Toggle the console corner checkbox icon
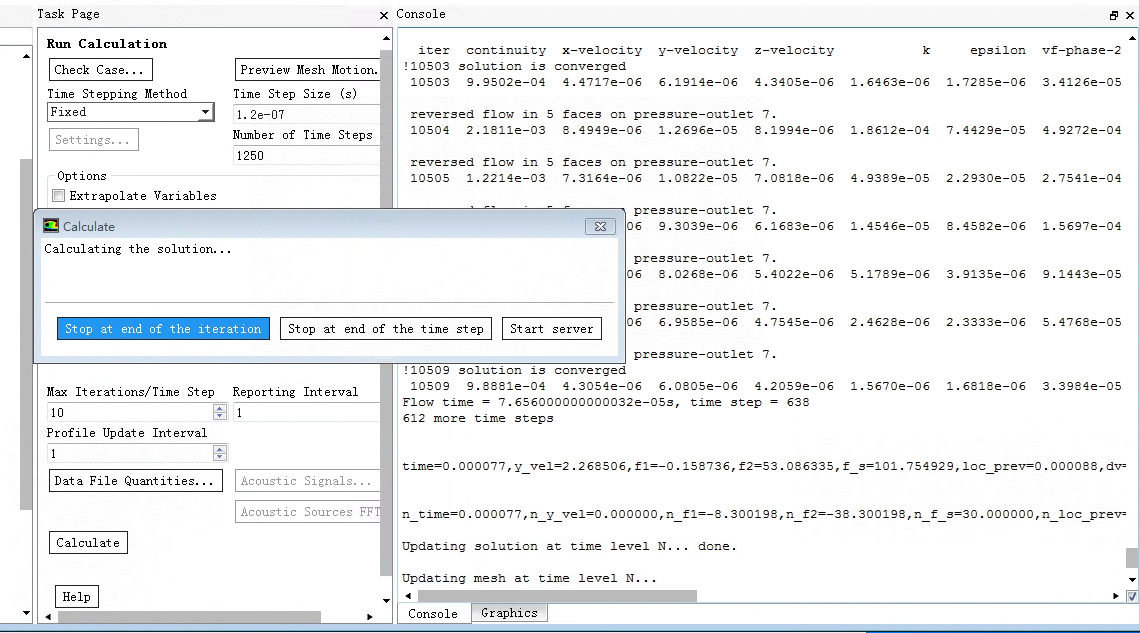 (x=1132, y=596)
